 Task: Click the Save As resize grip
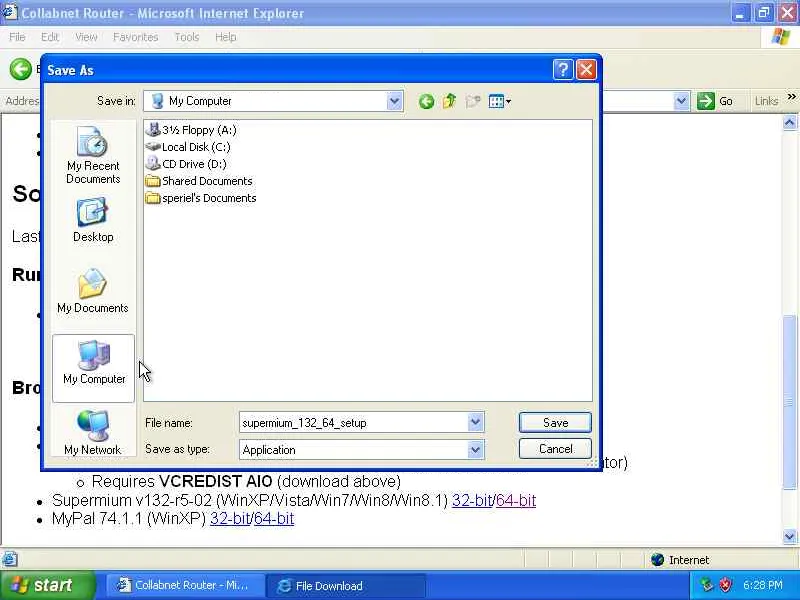tap(592, 462)
